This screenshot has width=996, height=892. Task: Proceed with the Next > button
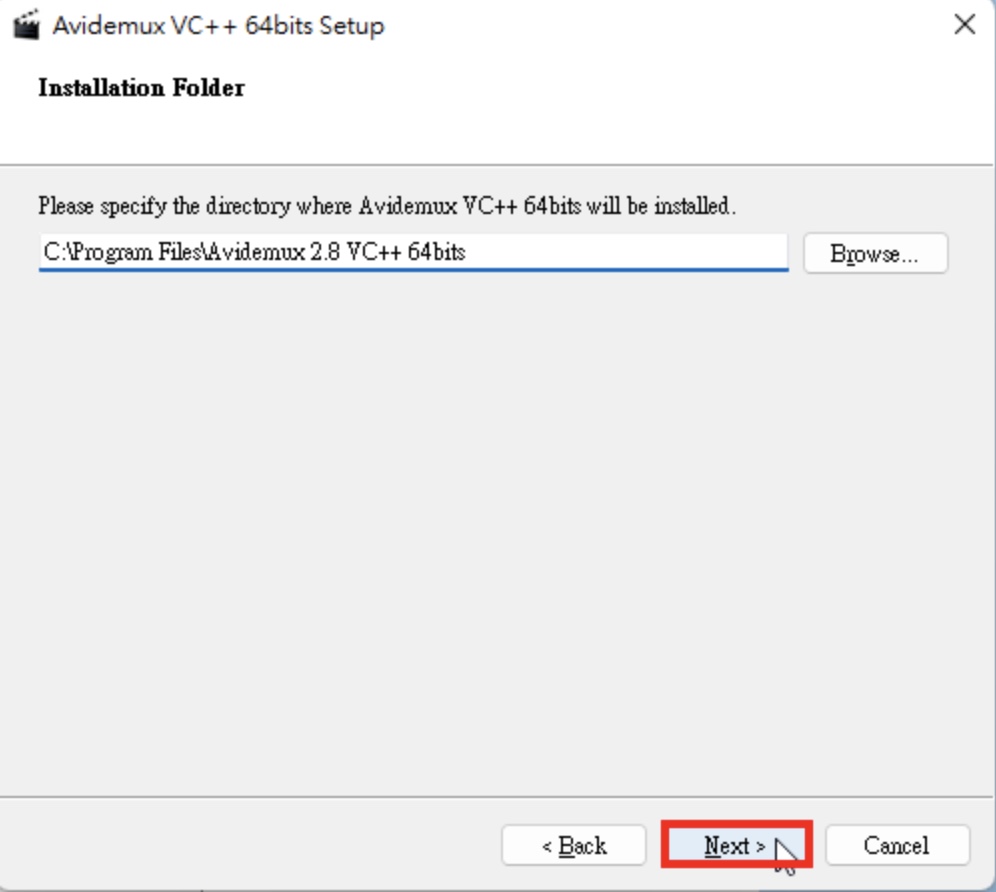pyautogui.click(x=736, y=845)
